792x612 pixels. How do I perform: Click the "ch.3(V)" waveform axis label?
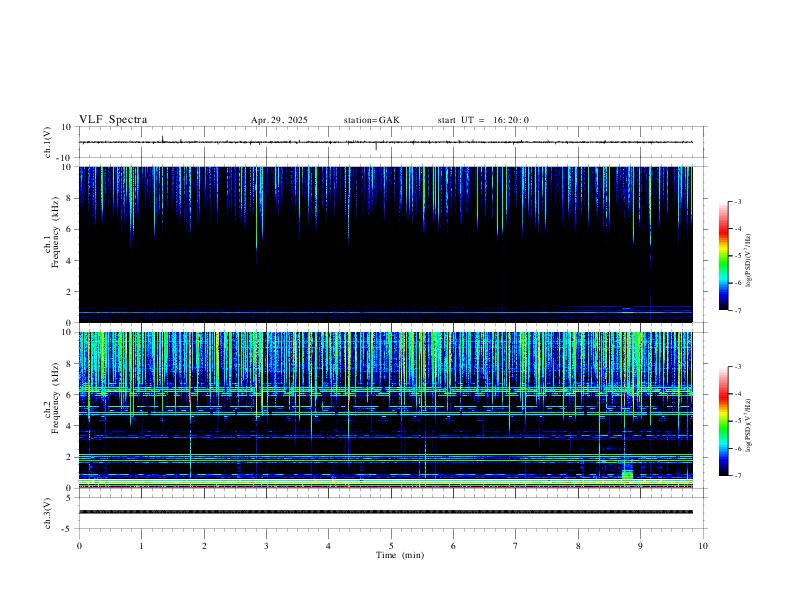coord(48,513)
